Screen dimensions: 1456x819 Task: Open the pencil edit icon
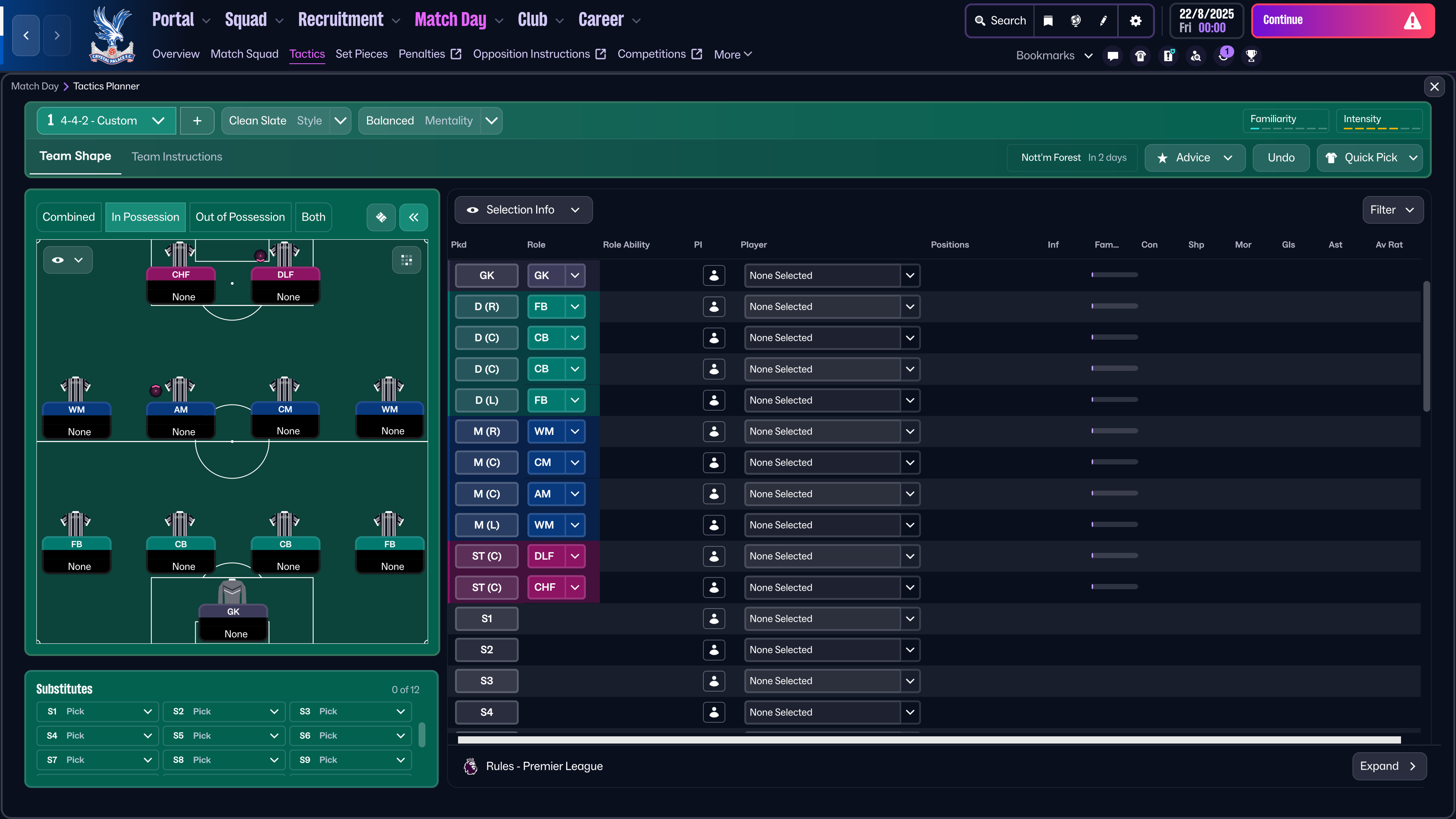pyautogui.click(x=1103, y=21)
